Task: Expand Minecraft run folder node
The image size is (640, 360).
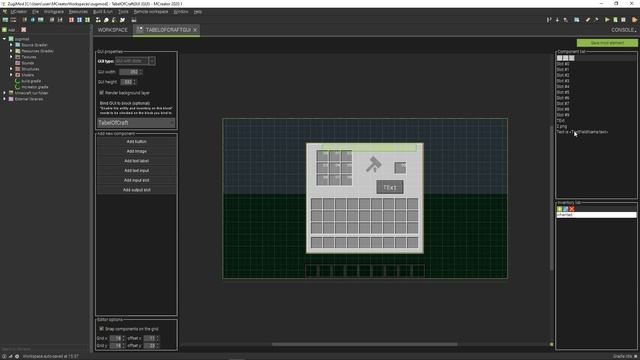Action: pos(4,93)
